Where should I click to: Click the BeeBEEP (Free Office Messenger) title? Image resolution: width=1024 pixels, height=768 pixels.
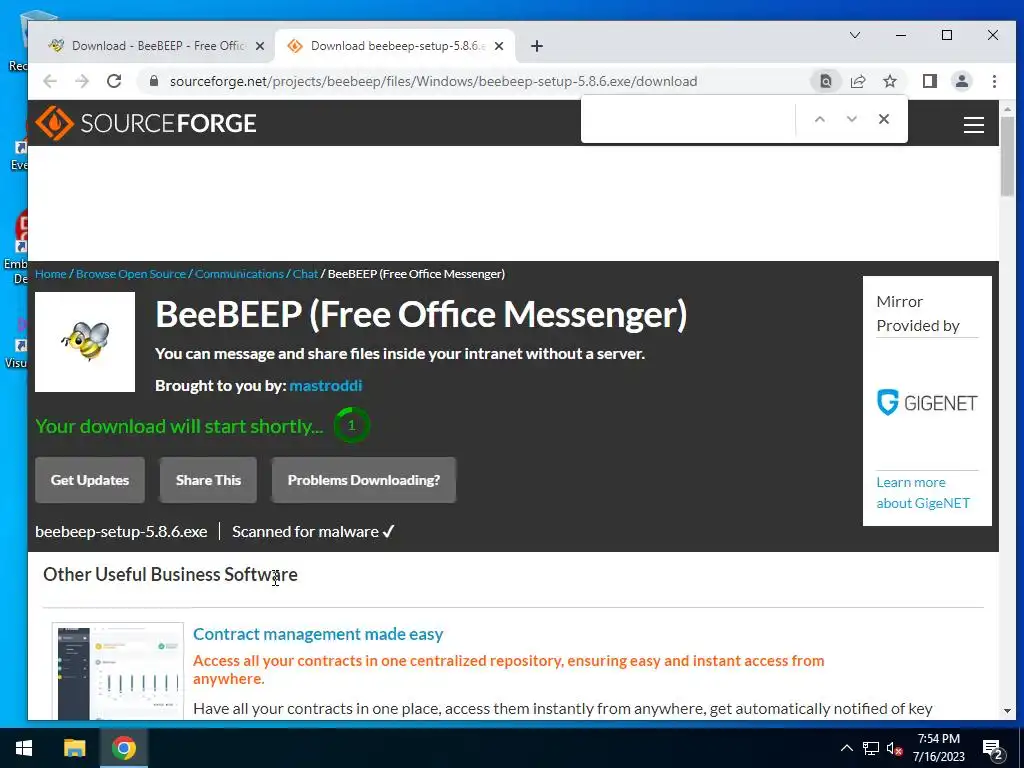(421, 314)
